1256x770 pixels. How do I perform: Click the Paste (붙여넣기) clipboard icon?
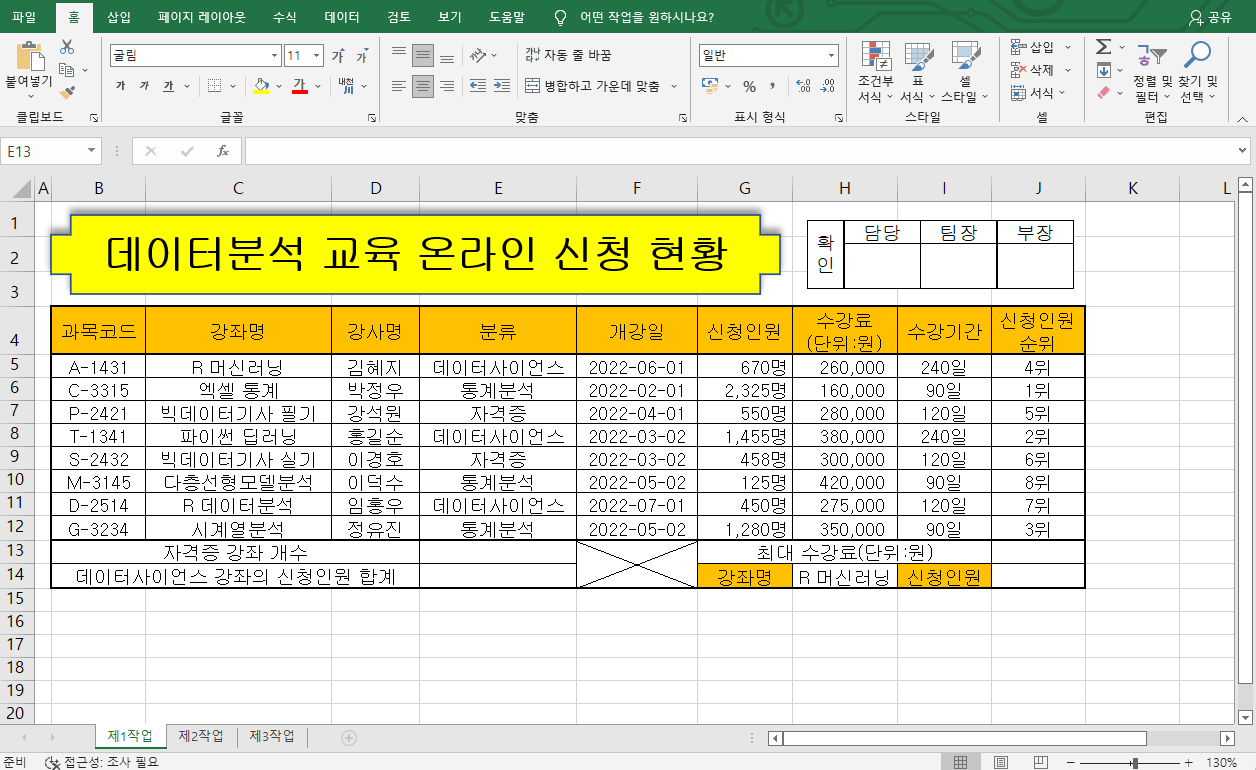point(30,57)
